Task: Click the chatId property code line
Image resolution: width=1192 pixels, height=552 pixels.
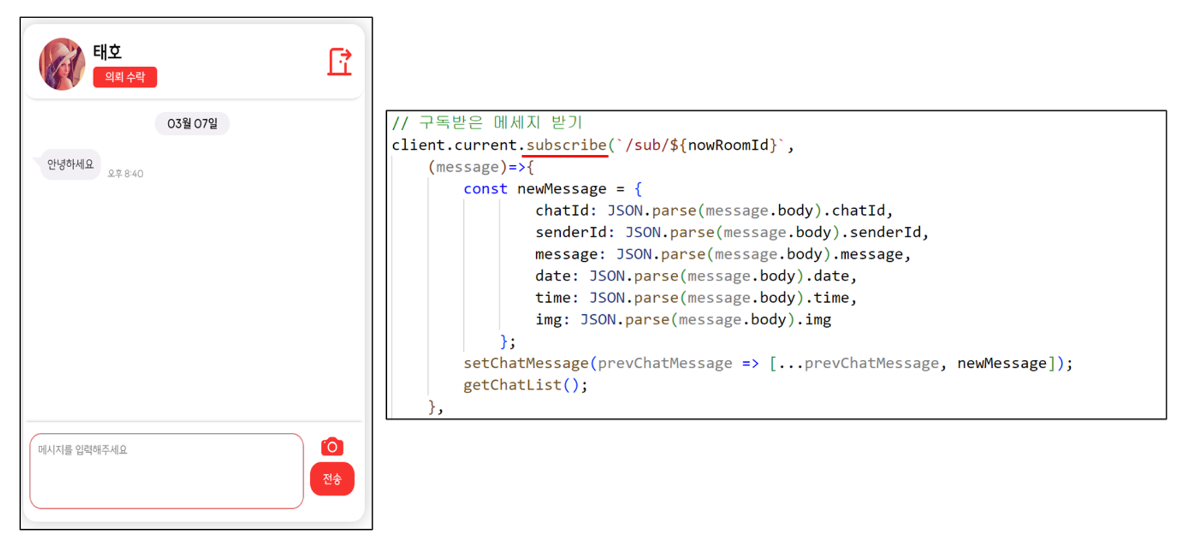Action: (x=713, y=210)
